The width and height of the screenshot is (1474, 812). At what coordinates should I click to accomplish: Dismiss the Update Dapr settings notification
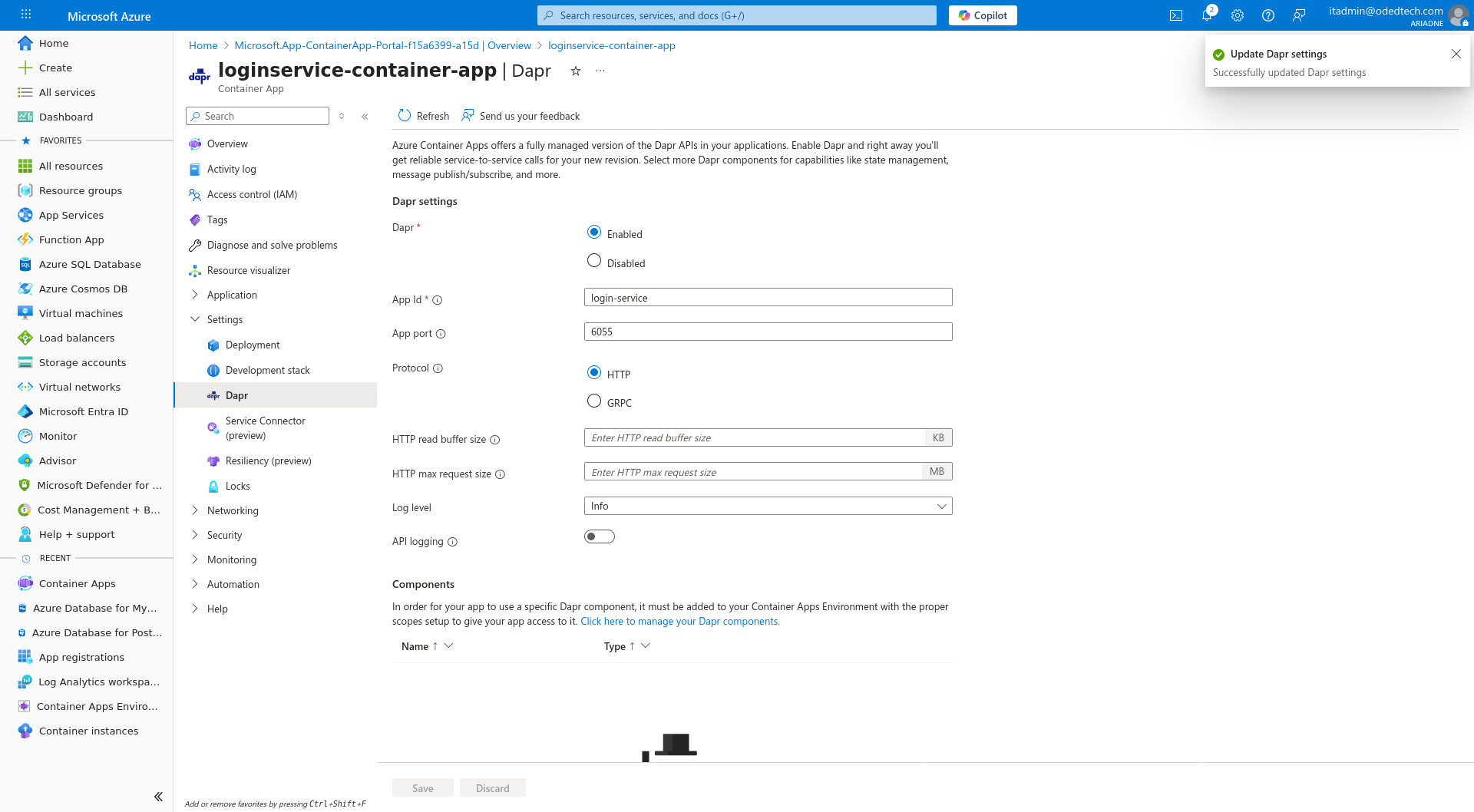1456,54
